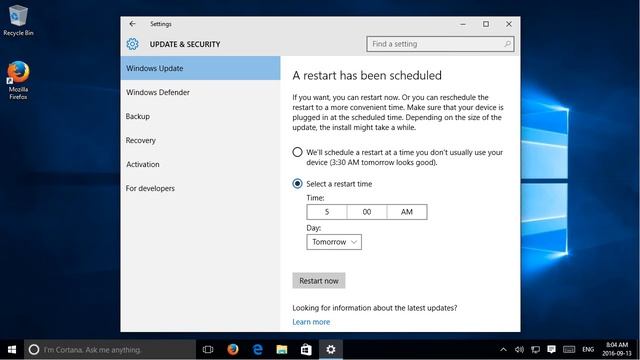Open the Action Center notifications icon

[551, 349]
